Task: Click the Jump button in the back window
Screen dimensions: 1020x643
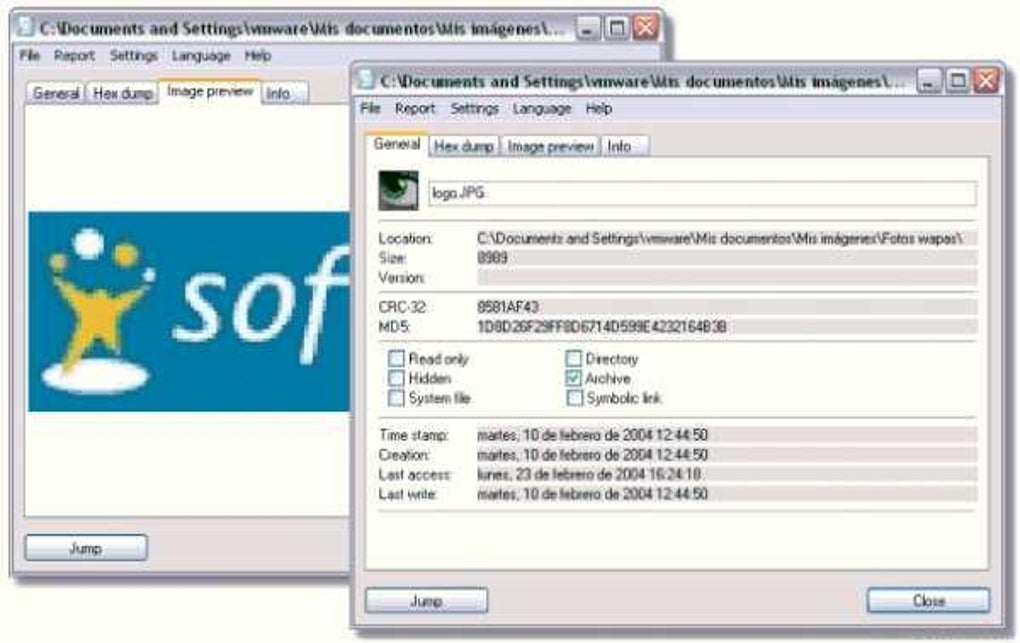Action: 86,548
